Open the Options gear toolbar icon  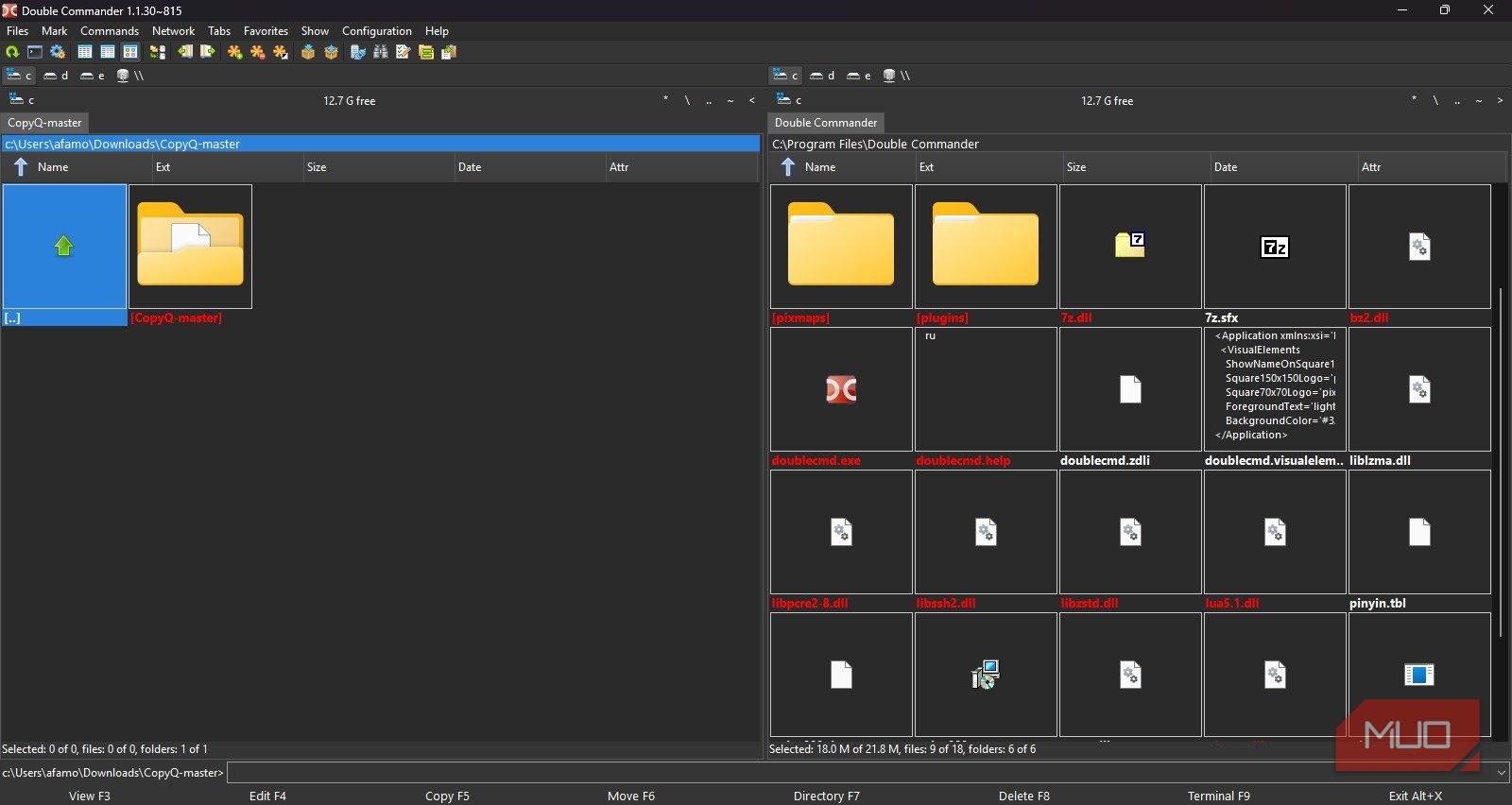click(58, 52)
